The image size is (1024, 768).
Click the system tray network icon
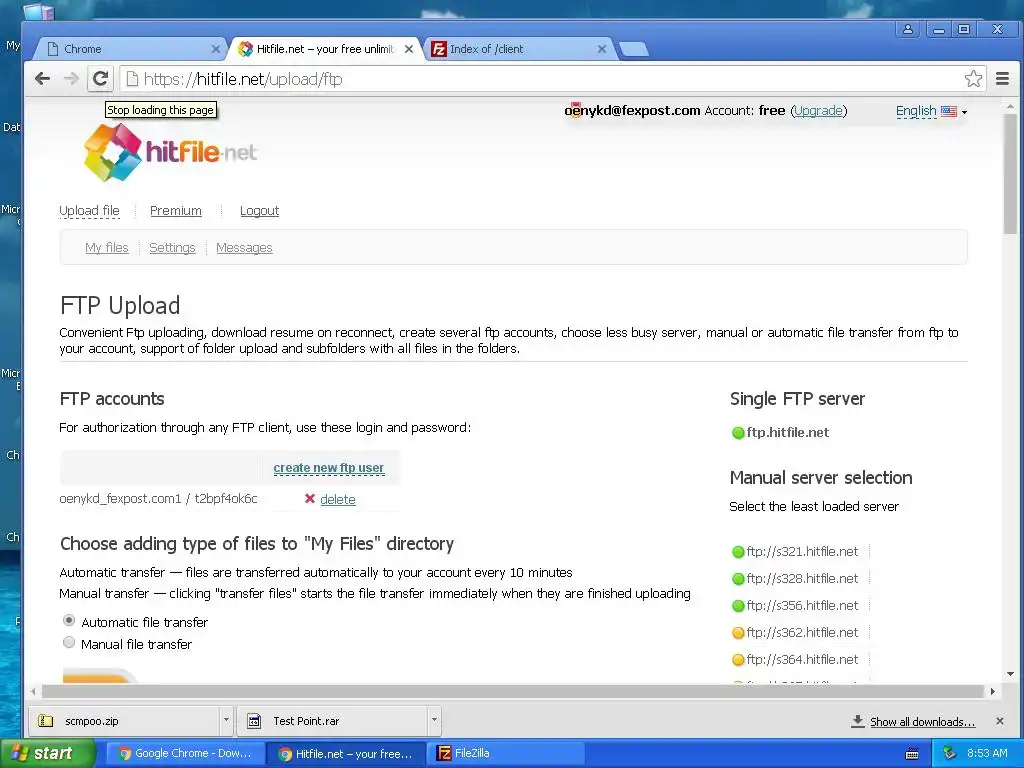tap(950, 753)
